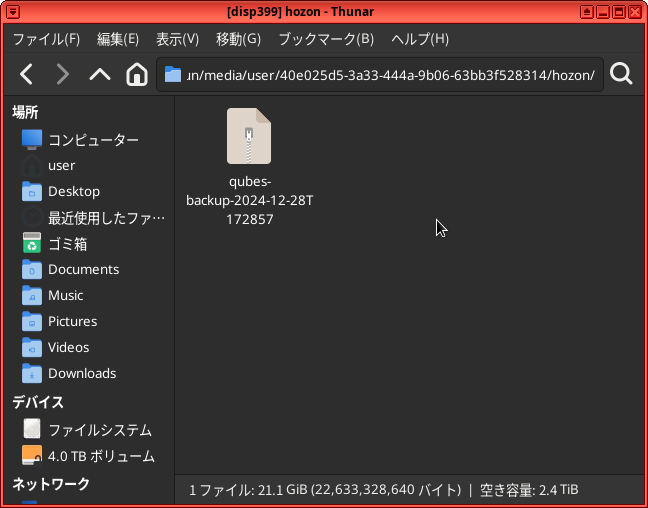This screenshot has width=648, height=508.
Task: Open the 移動(G) menu
Action: tap(238, 39)
